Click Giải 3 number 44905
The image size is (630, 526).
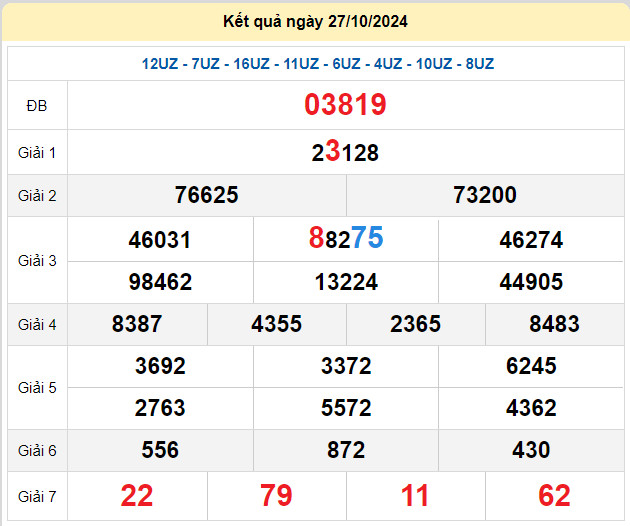click(x=531, y=282)
